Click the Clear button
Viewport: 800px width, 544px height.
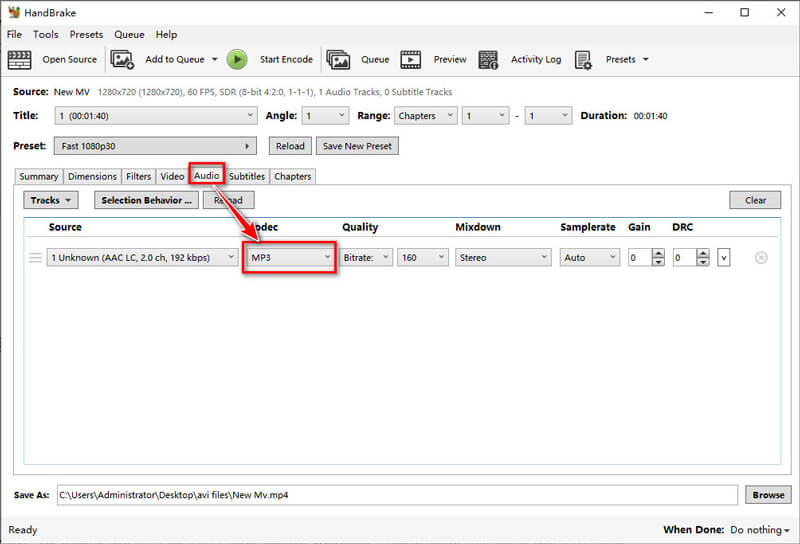755,200
